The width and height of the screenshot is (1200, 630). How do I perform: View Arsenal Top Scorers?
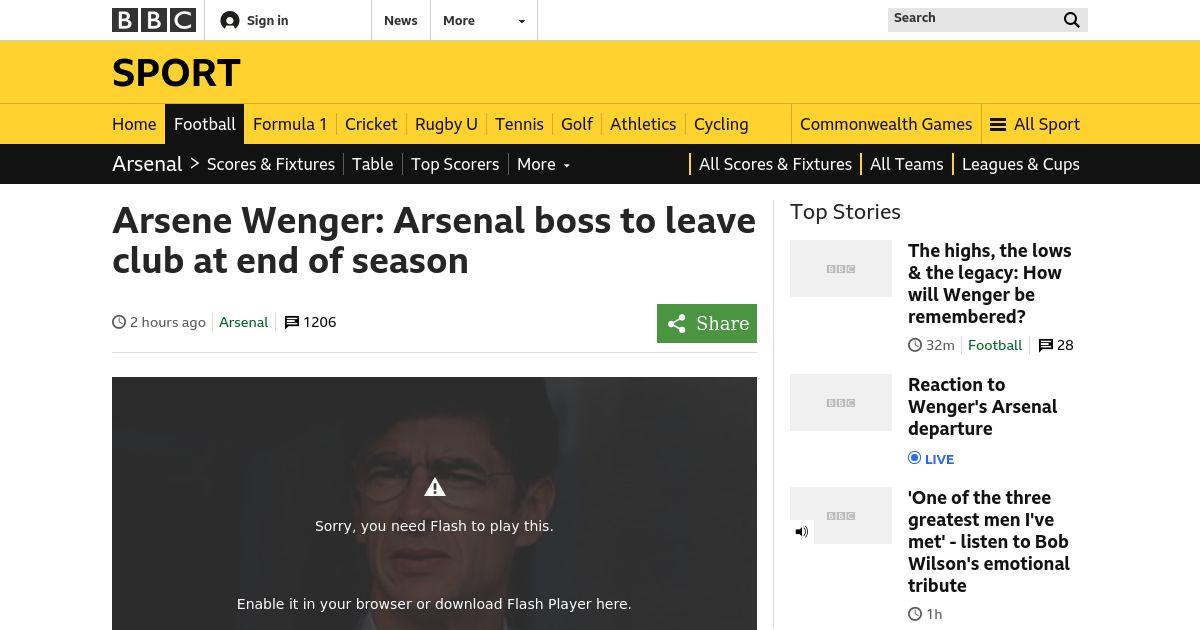point(455,164)
